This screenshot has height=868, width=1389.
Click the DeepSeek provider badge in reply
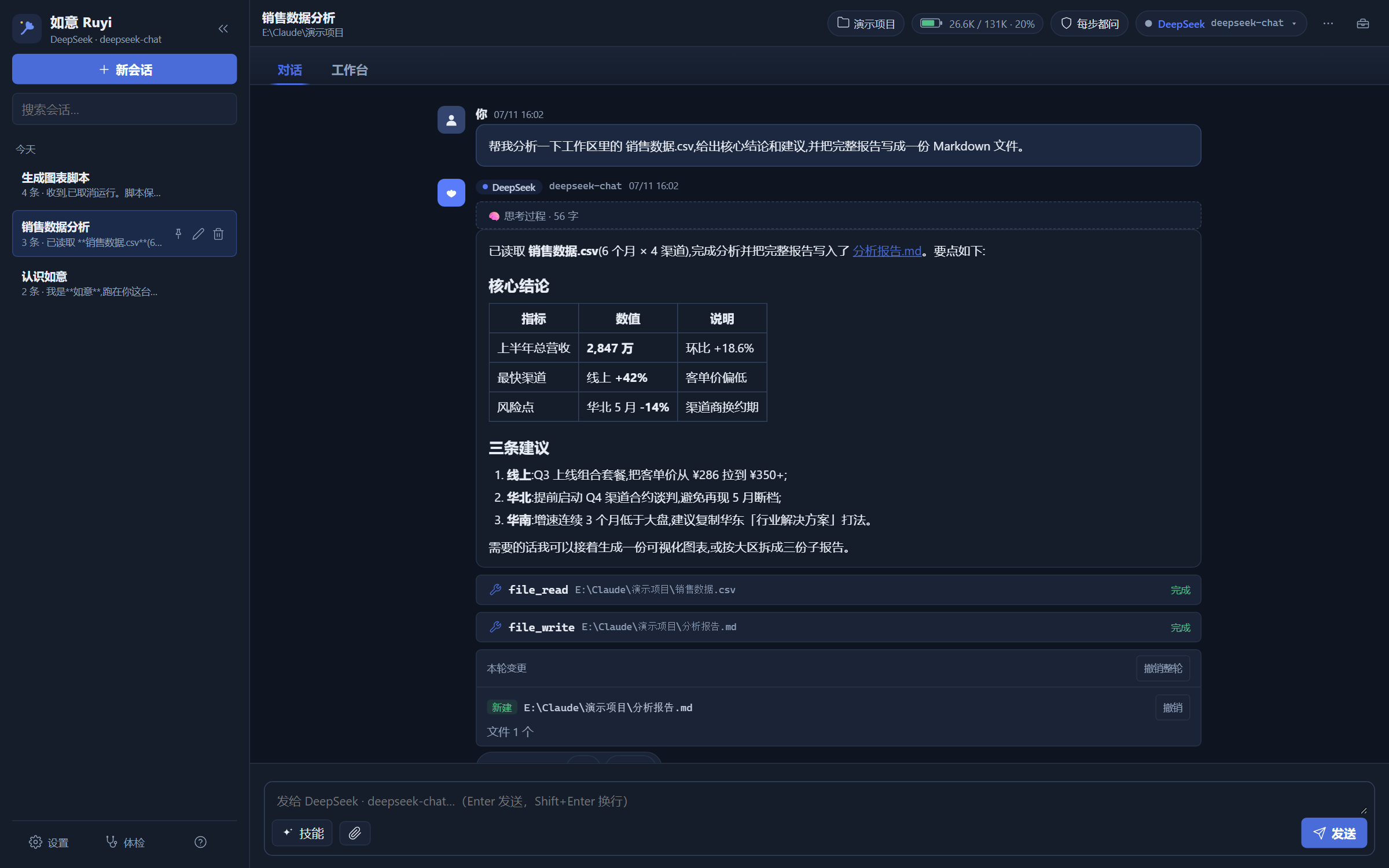(509, 187)
